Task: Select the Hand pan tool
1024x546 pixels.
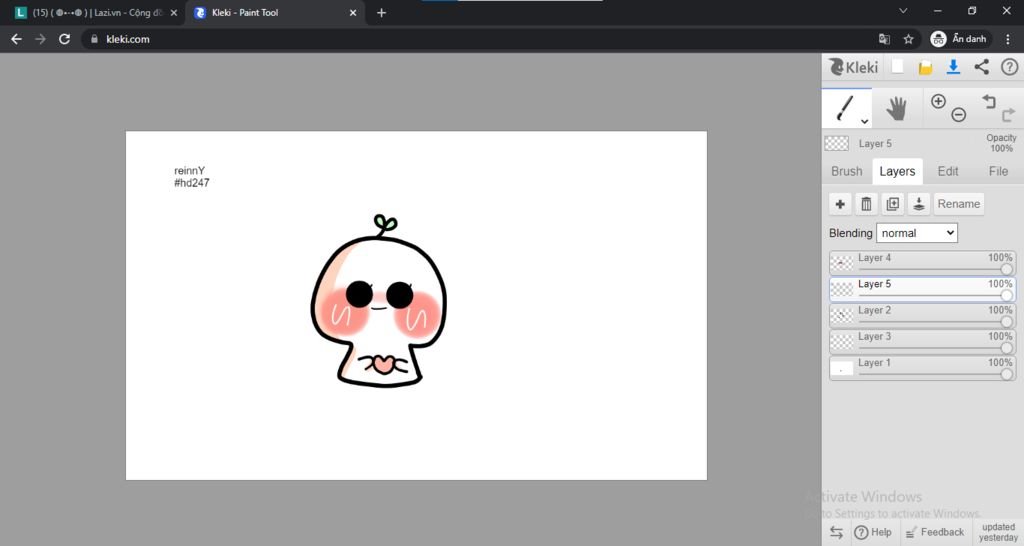Action: coord(897,108)
